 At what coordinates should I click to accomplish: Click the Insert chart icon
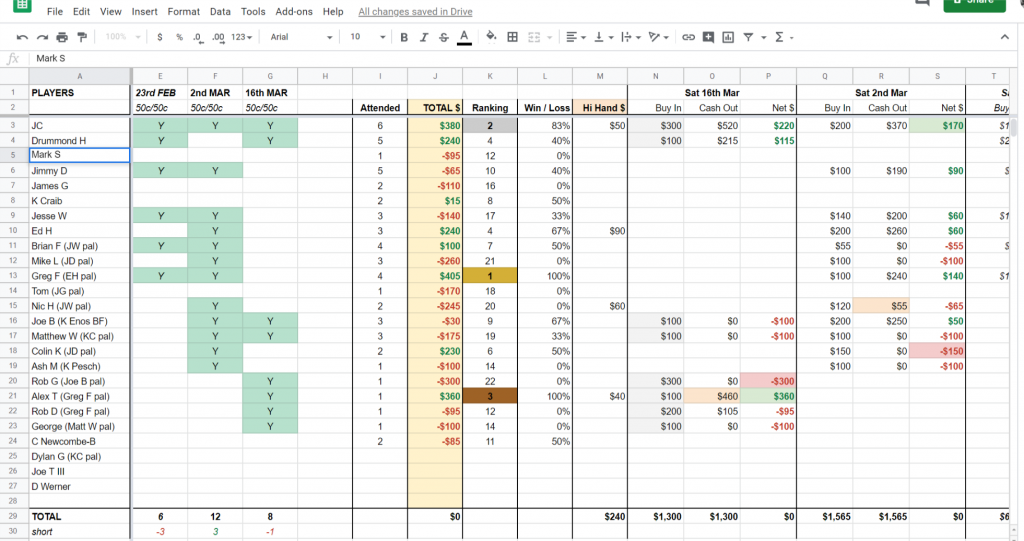click(728, 37)
